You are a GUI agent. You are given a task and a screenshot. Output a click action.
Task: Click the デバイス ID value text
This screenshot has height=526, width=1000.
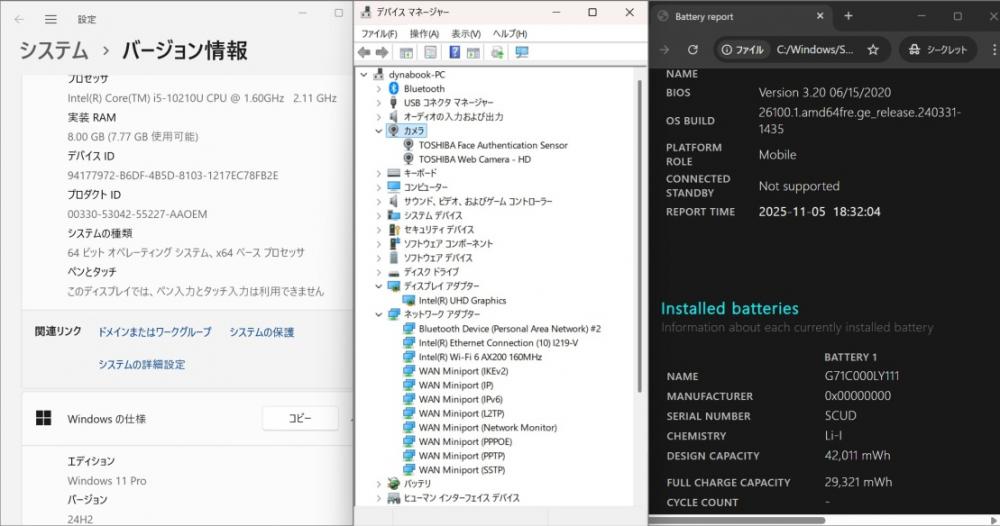click(x=173, y=175)
